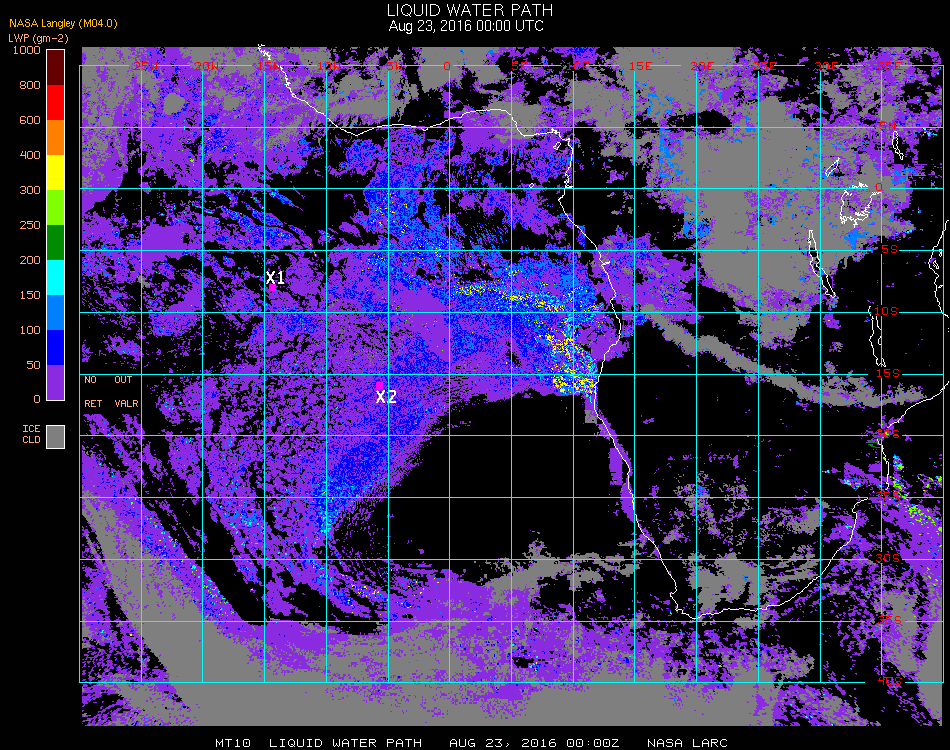Screen dimensions: 950x750
Task: Click the dark green 200-250 legend swatch
Action: click(56, 242)
